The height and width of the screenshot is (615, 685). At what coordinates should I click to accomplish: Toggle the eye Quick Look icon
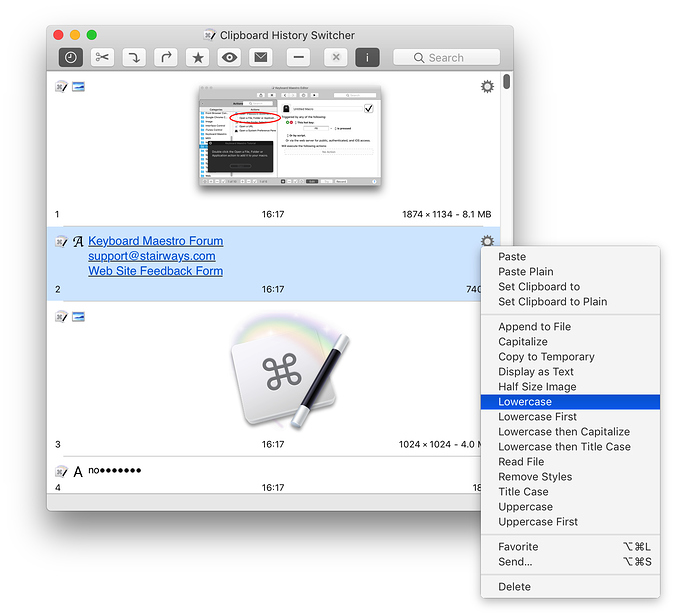229,57
